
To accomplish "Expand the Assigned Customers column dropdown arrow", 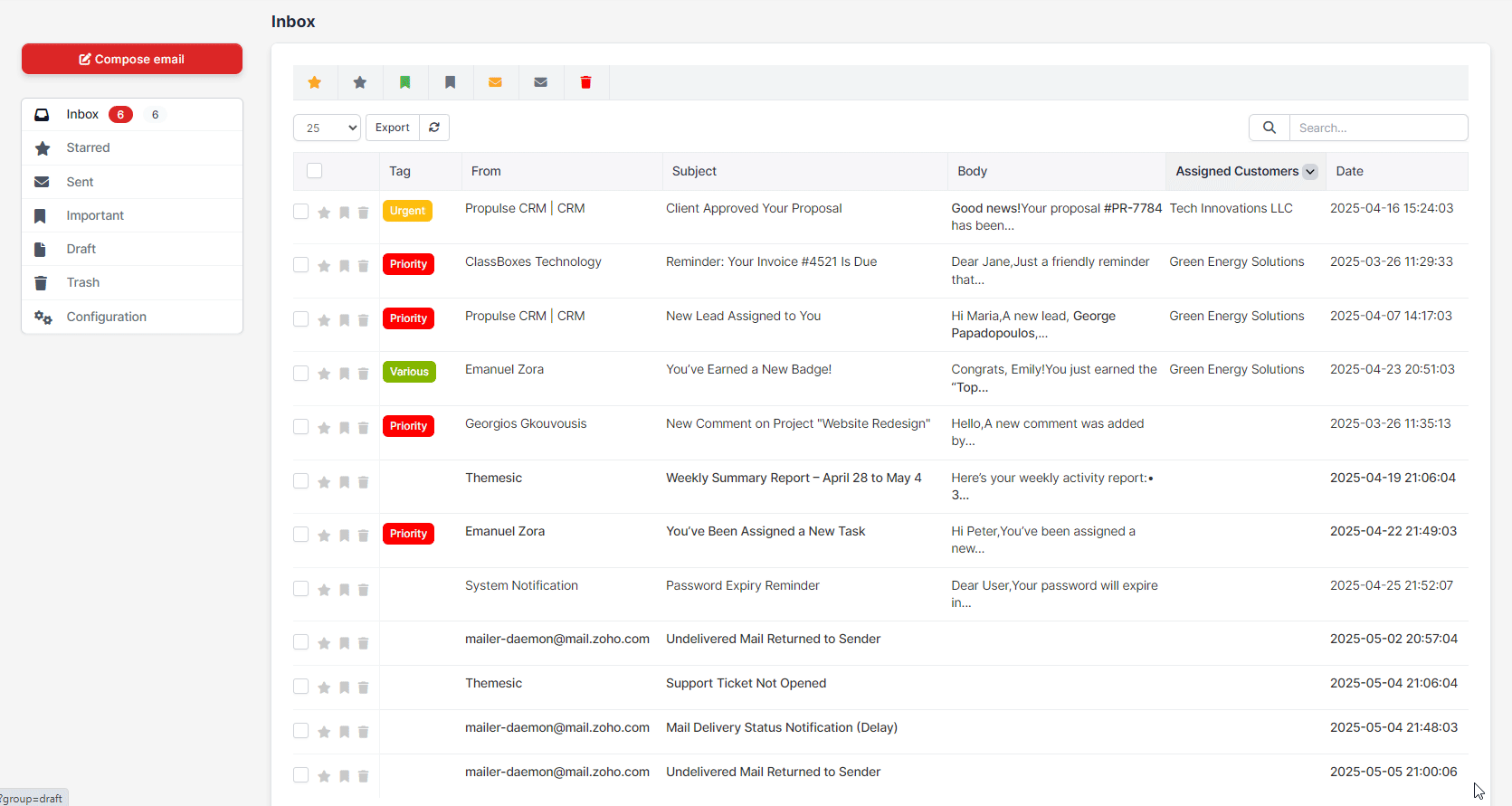I will point(1309,172).
